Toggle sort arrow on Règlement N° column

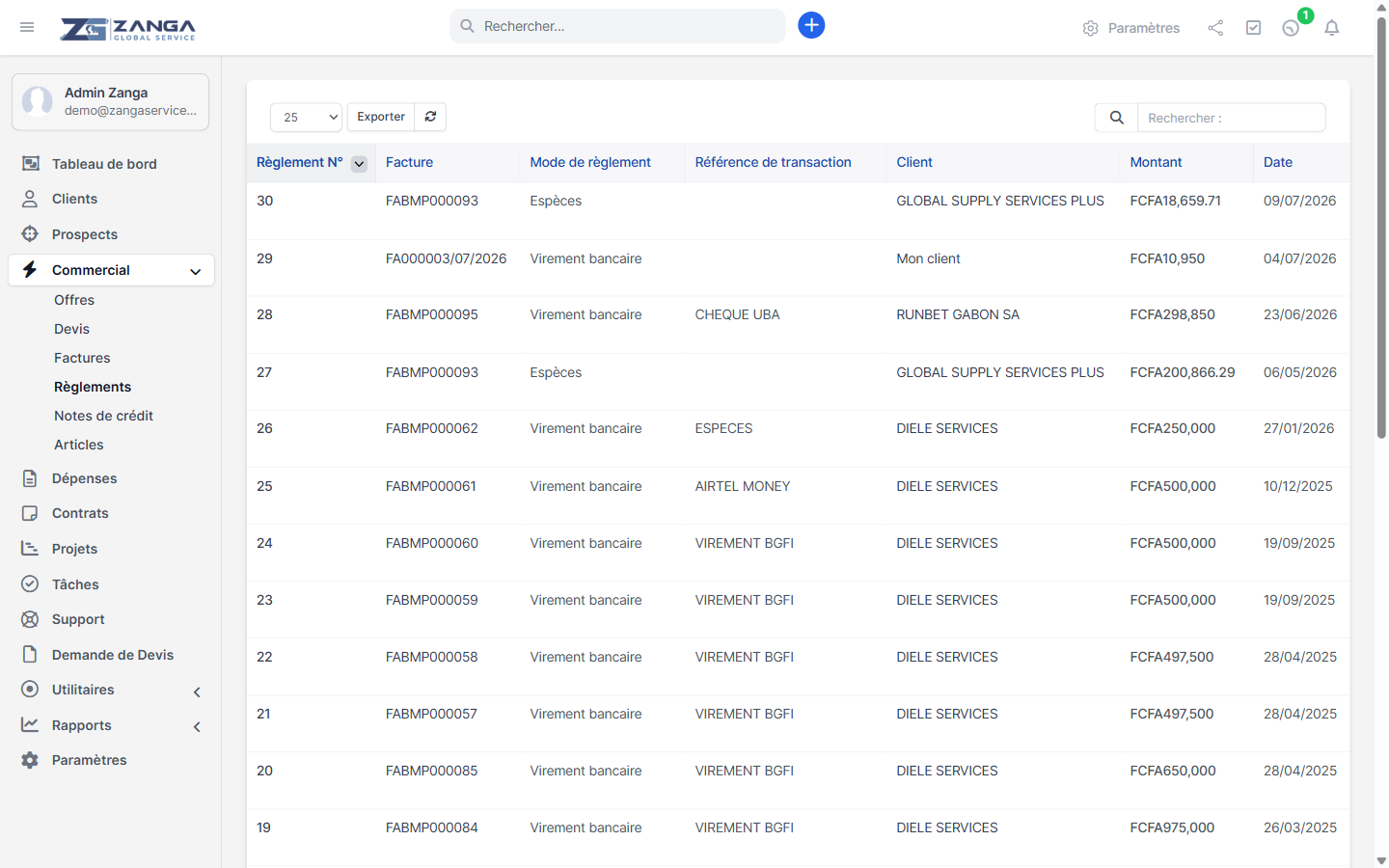359,164
